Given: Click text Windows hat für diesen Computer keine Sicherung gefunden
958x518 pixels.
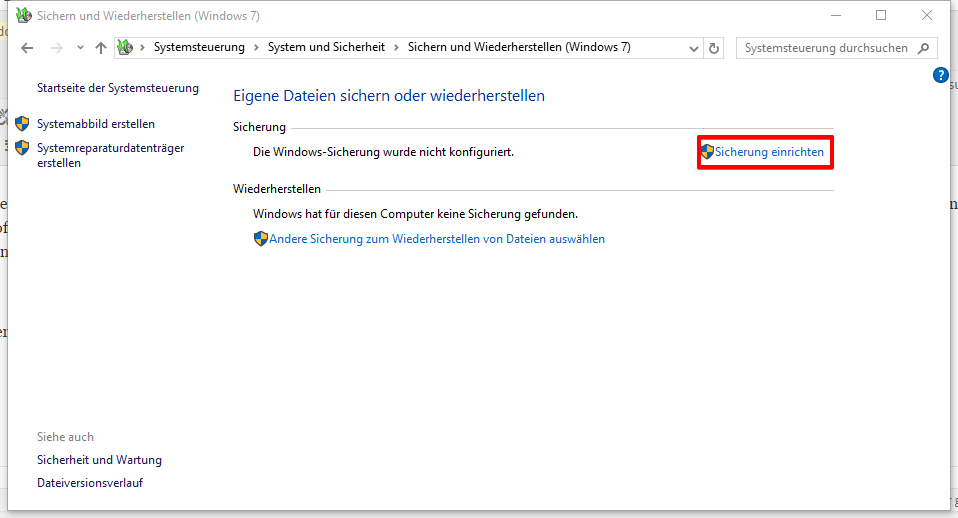Looking at the screenshot, I should 415,214.
